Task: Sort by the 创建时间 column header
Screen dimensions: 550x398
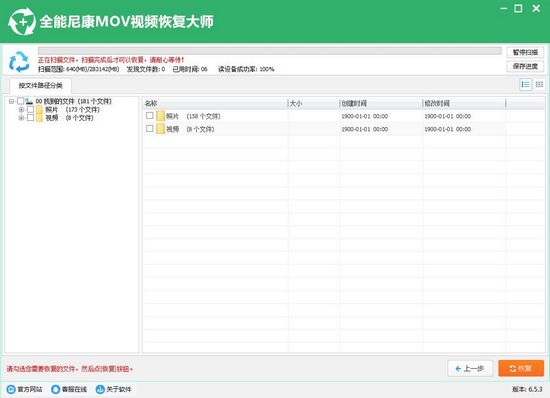Action: pos(381,103)
